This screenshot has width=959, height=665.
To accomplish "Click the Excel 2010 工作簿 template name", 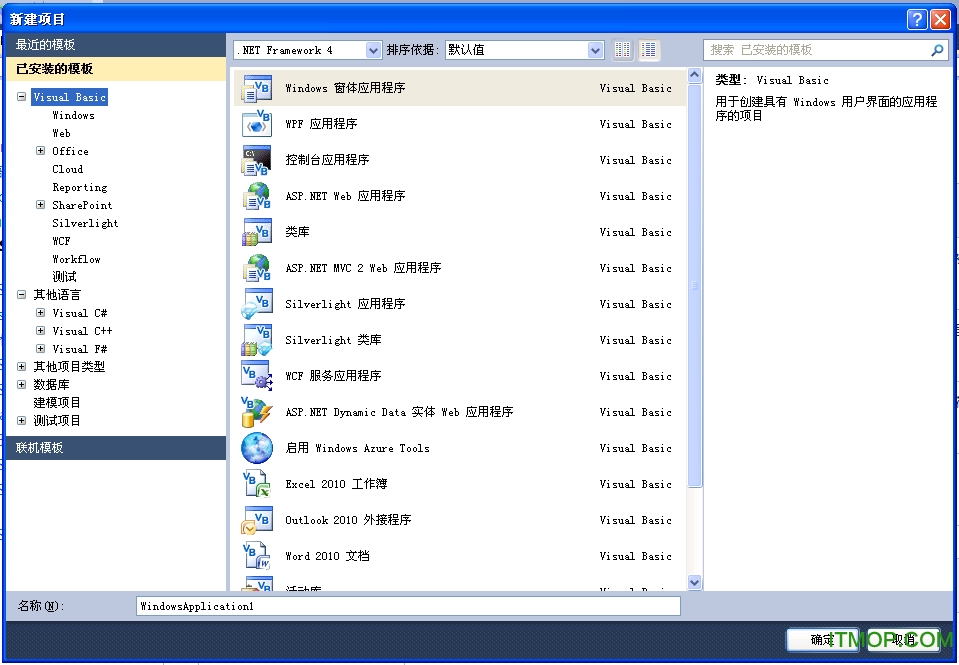I will [x=336, y=485].
